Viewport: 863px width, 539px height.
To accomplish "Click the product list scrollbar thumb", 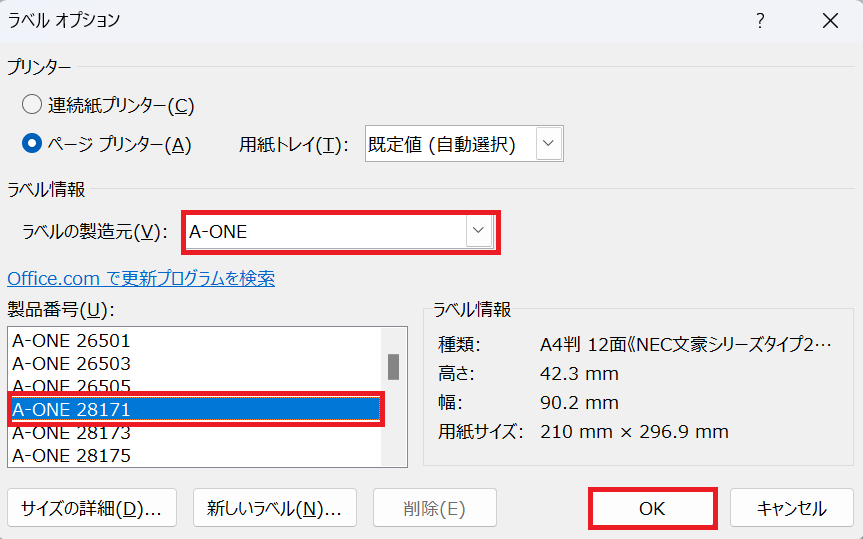I will (393, 367).
